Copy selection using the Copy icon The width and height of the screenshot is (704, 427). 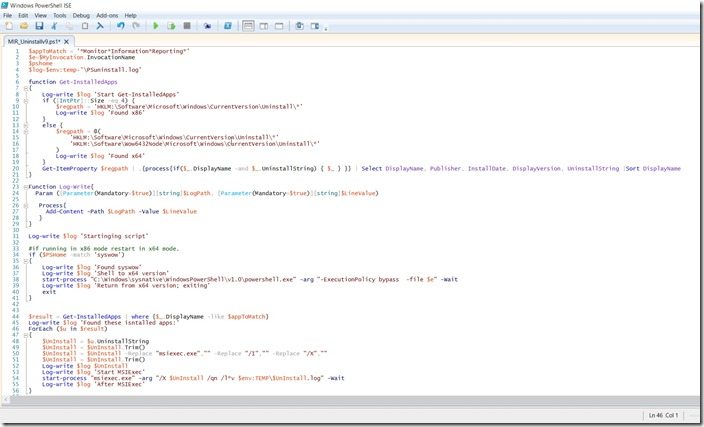pos(69,26)
